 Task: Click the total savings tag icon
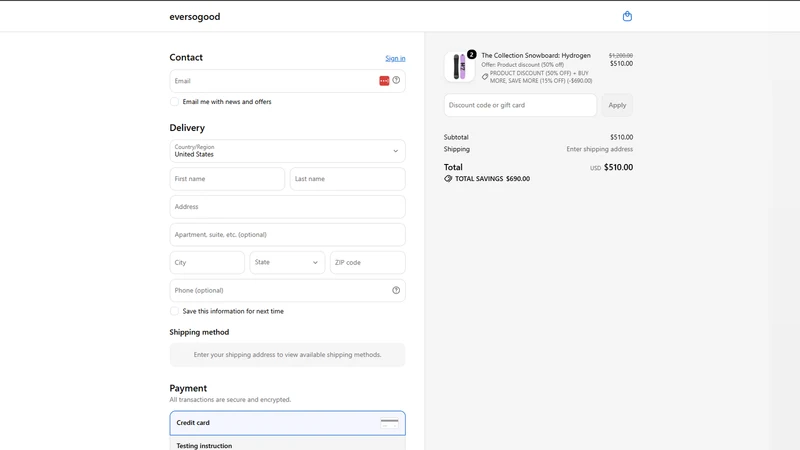click(x=448, y=179)
